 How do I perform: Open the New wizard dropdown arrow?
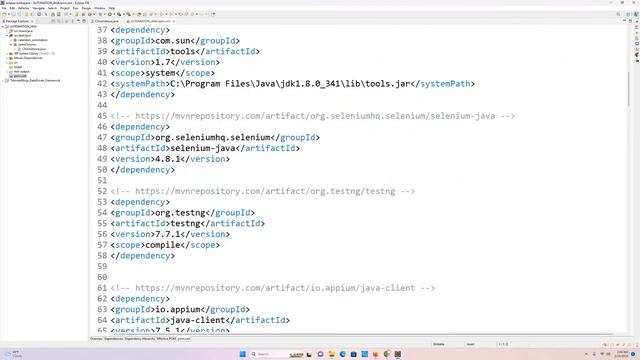9,14
